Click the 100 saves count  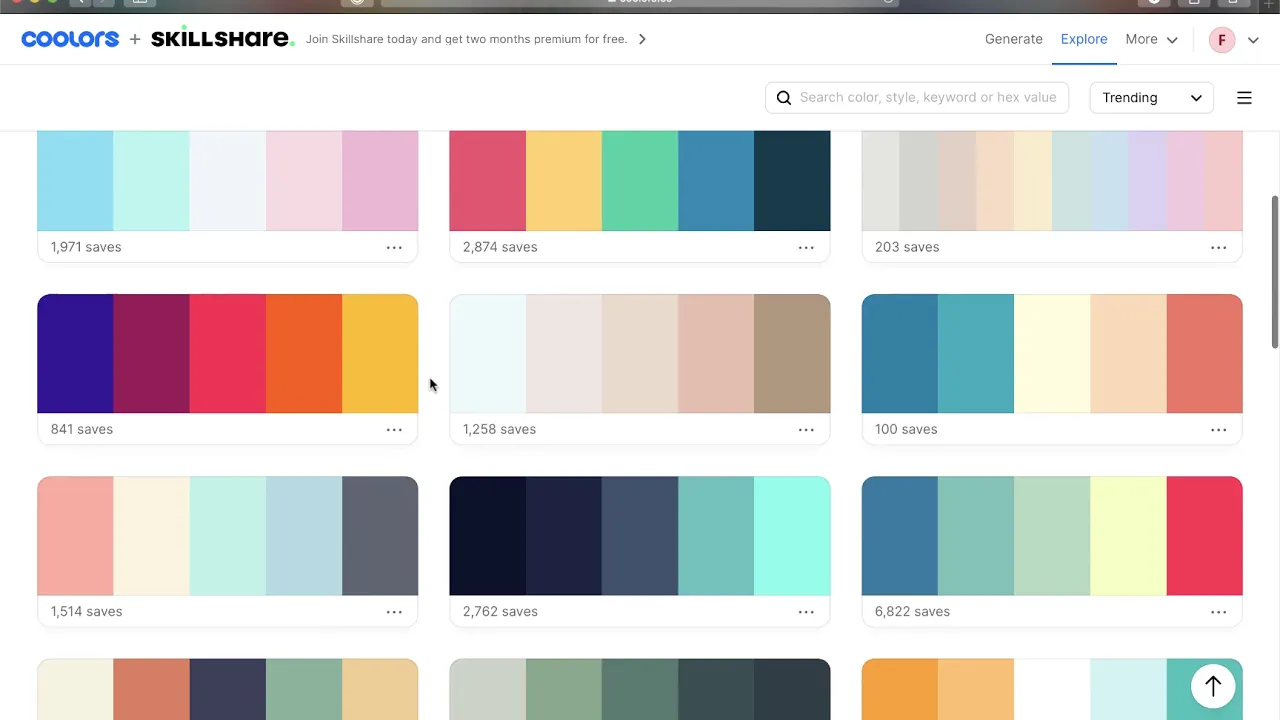[x=906, y=429]
